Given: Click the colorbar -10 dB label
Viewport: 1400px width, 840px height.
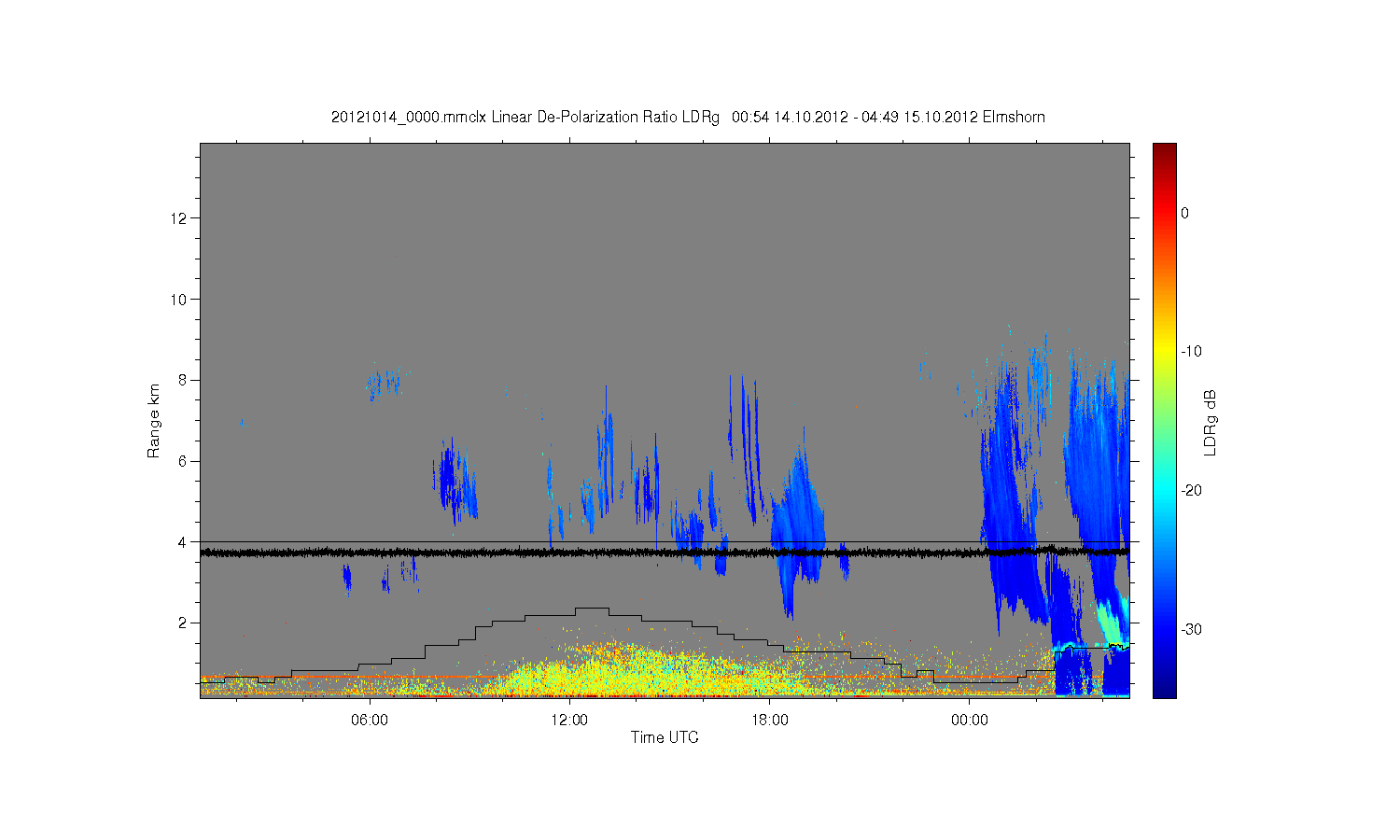Looking at the screenshot, I should 1190,352.
